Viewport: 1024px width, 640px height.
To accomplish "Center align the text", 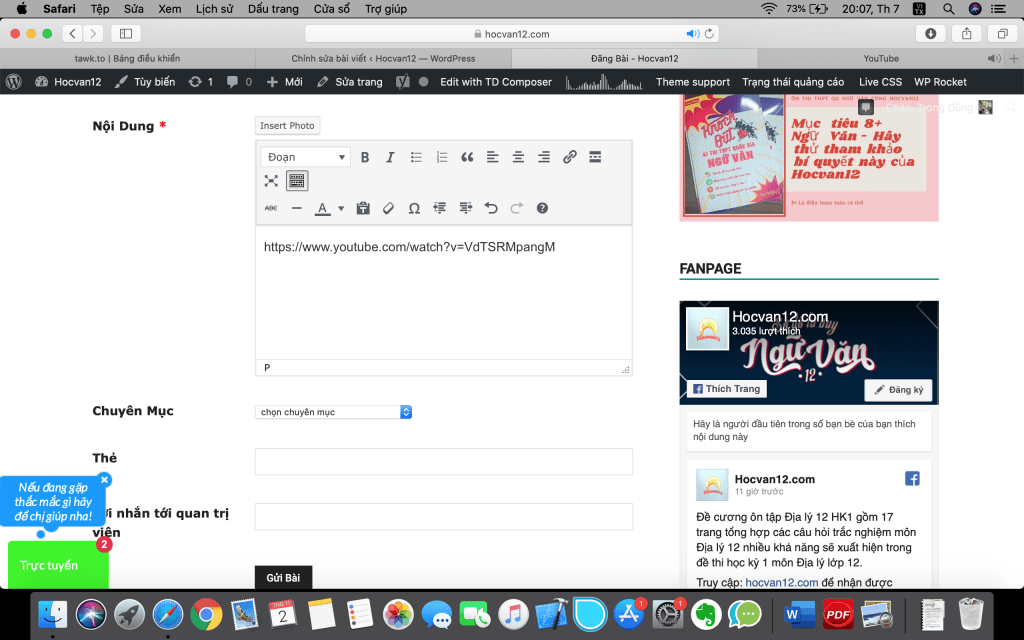I will 518,157.
